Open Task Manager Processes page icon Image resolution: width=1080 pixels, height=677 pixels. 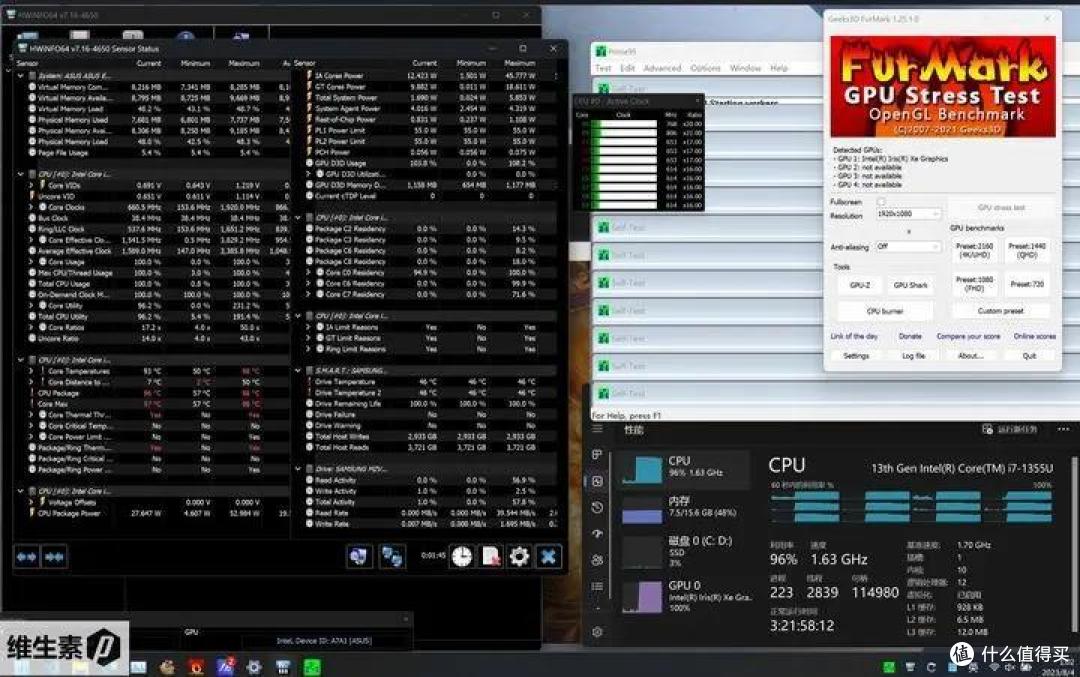pos(597,455)
